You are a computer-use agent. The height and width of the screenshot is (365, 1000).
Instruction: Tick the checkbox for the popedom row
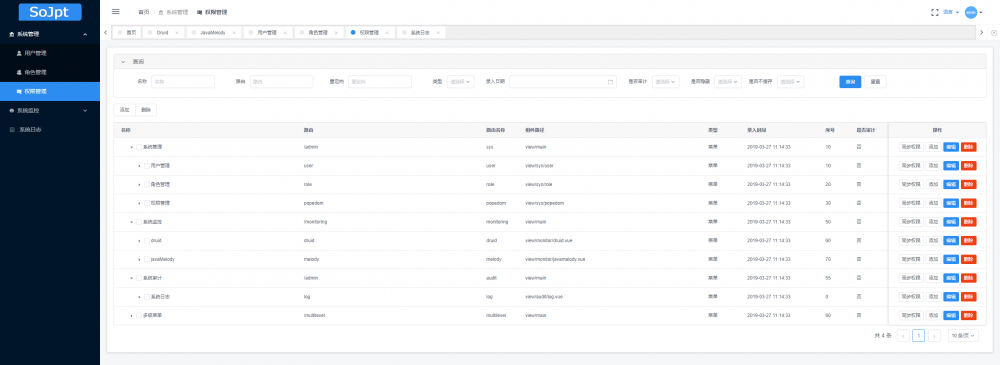(x=147, y=203)
